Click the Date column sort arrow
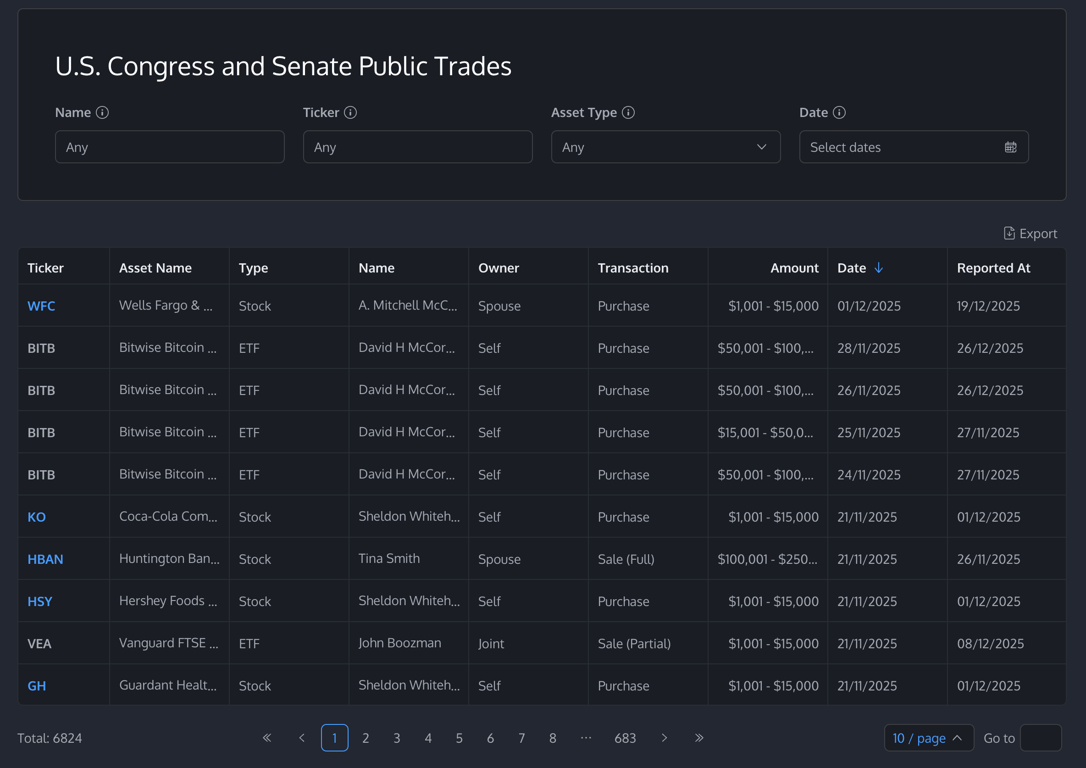Screen dimensions: 1086x768 [879, 268]
